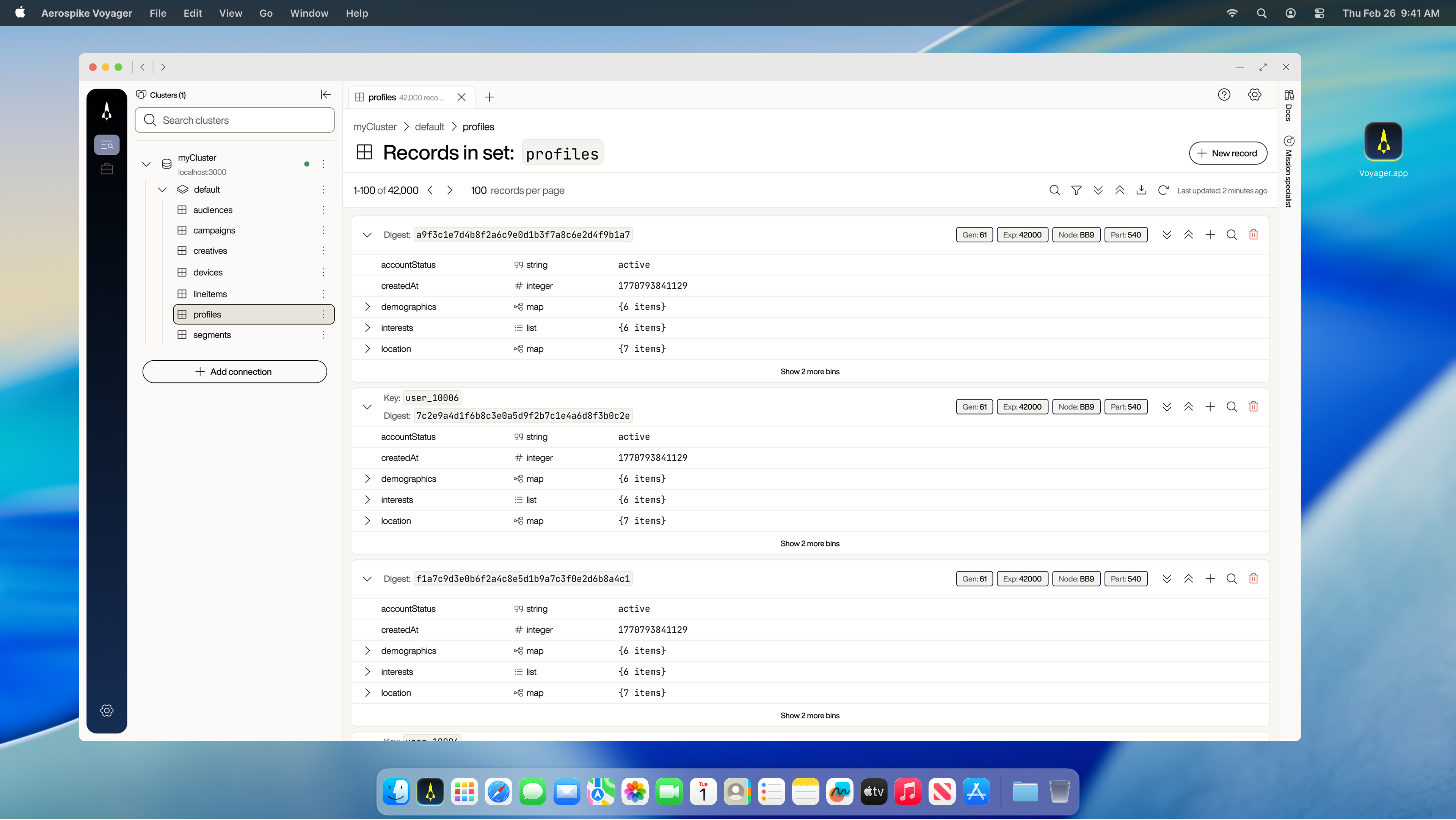This screenshot has height=820, width=1456.
Task: Open options menu for audiences set
Action: tap(323, 210)
